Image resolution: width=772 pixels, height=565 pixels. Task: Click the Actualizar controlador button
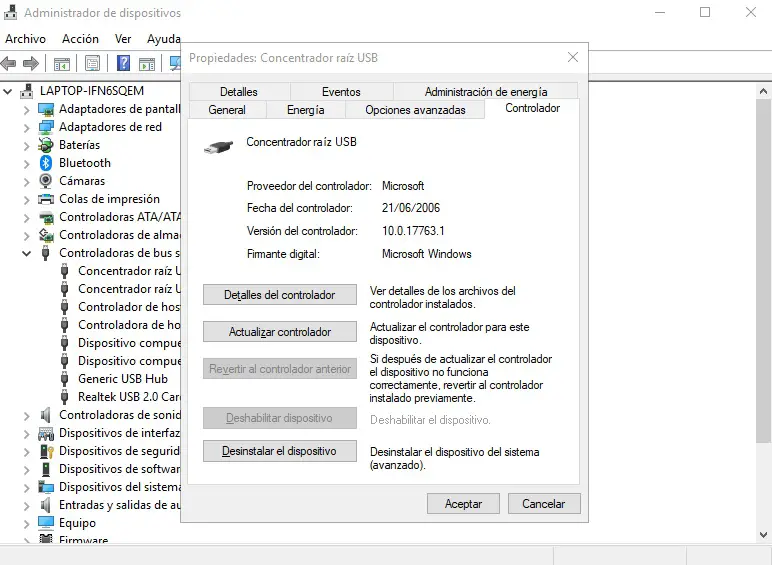(280, 332)
